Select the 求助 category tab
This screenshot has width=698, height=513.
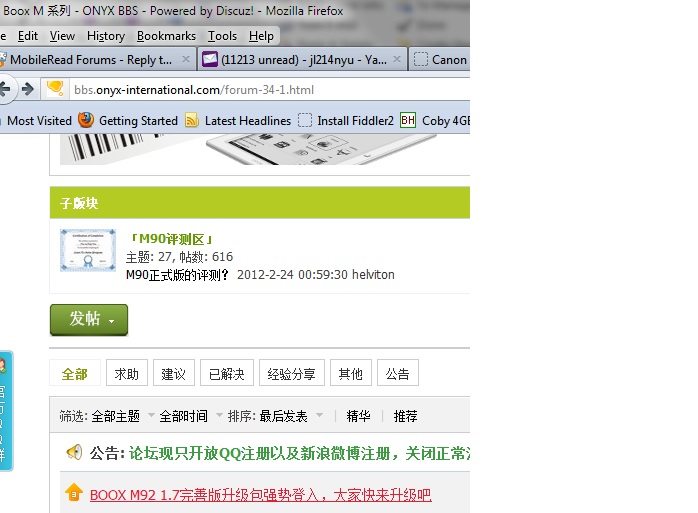coord(127,374)
